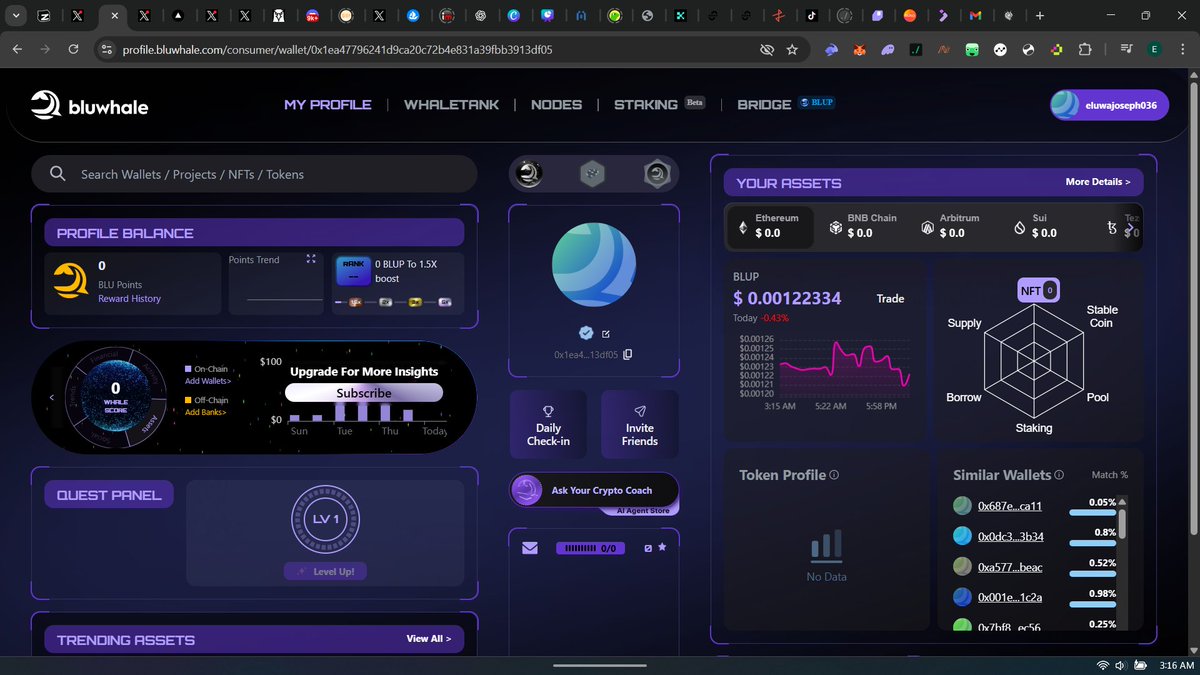Click the Arbitrum chain icon
The image size is (1200, 675).
point(927,228)
